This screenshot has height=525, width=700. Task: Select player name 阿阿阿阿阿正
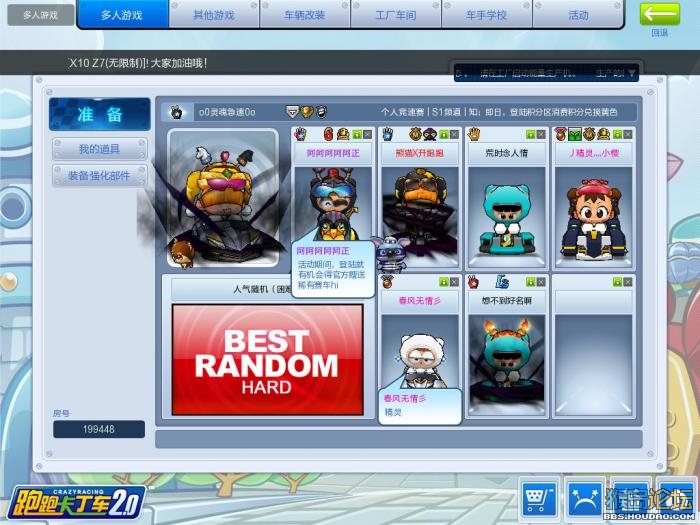(x=333, y=153)
